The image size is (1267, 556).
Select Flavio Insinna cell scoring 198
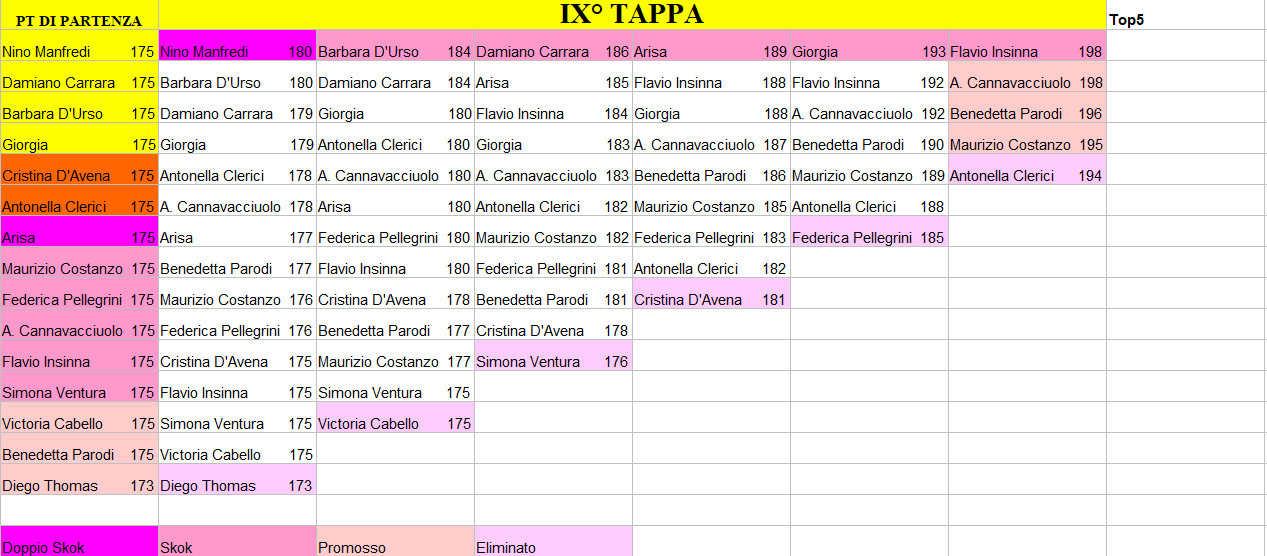pos(1026,52)
